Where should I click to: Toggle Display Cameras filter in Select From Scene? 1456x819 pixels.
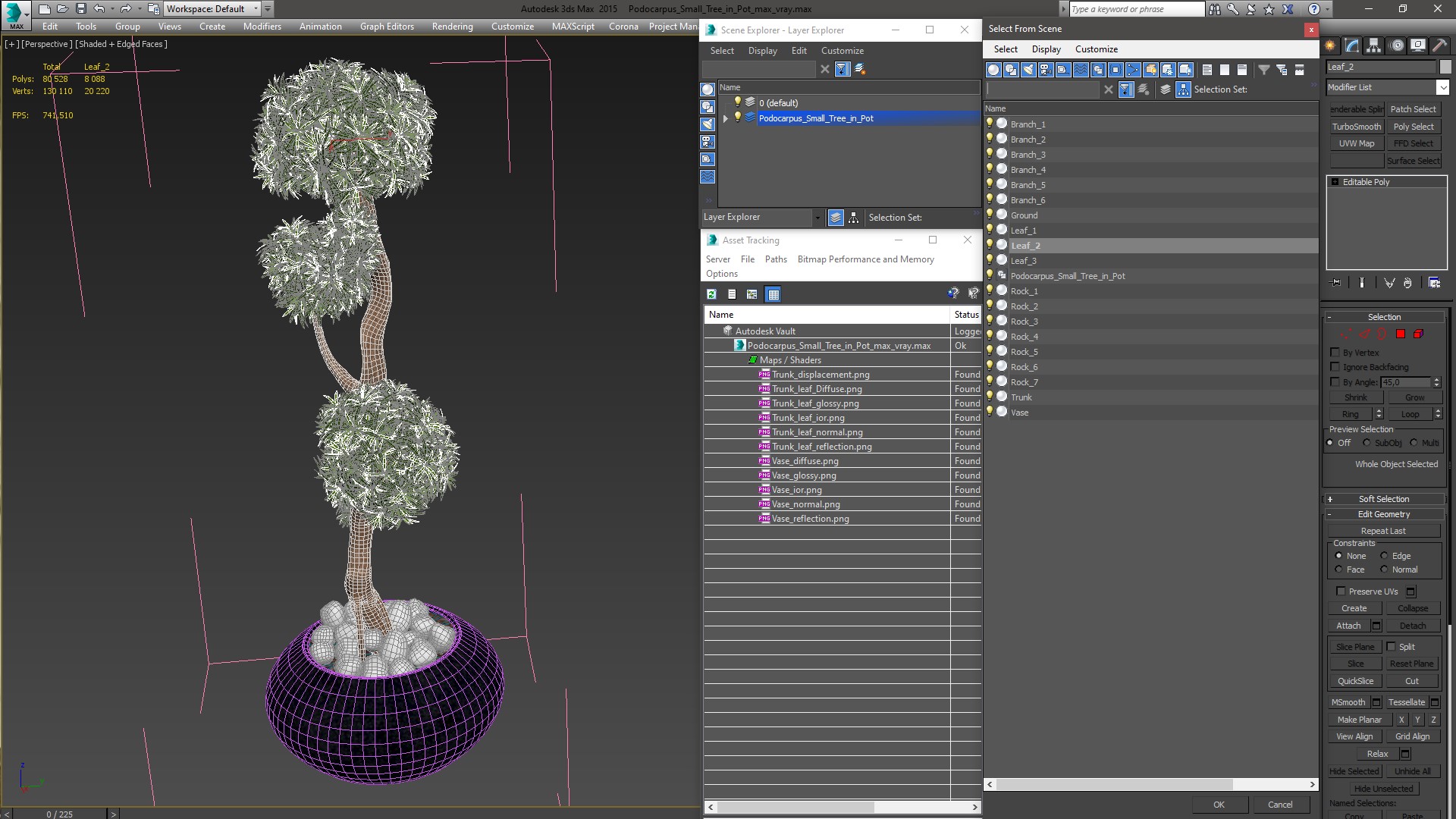tap(1046, 70)
